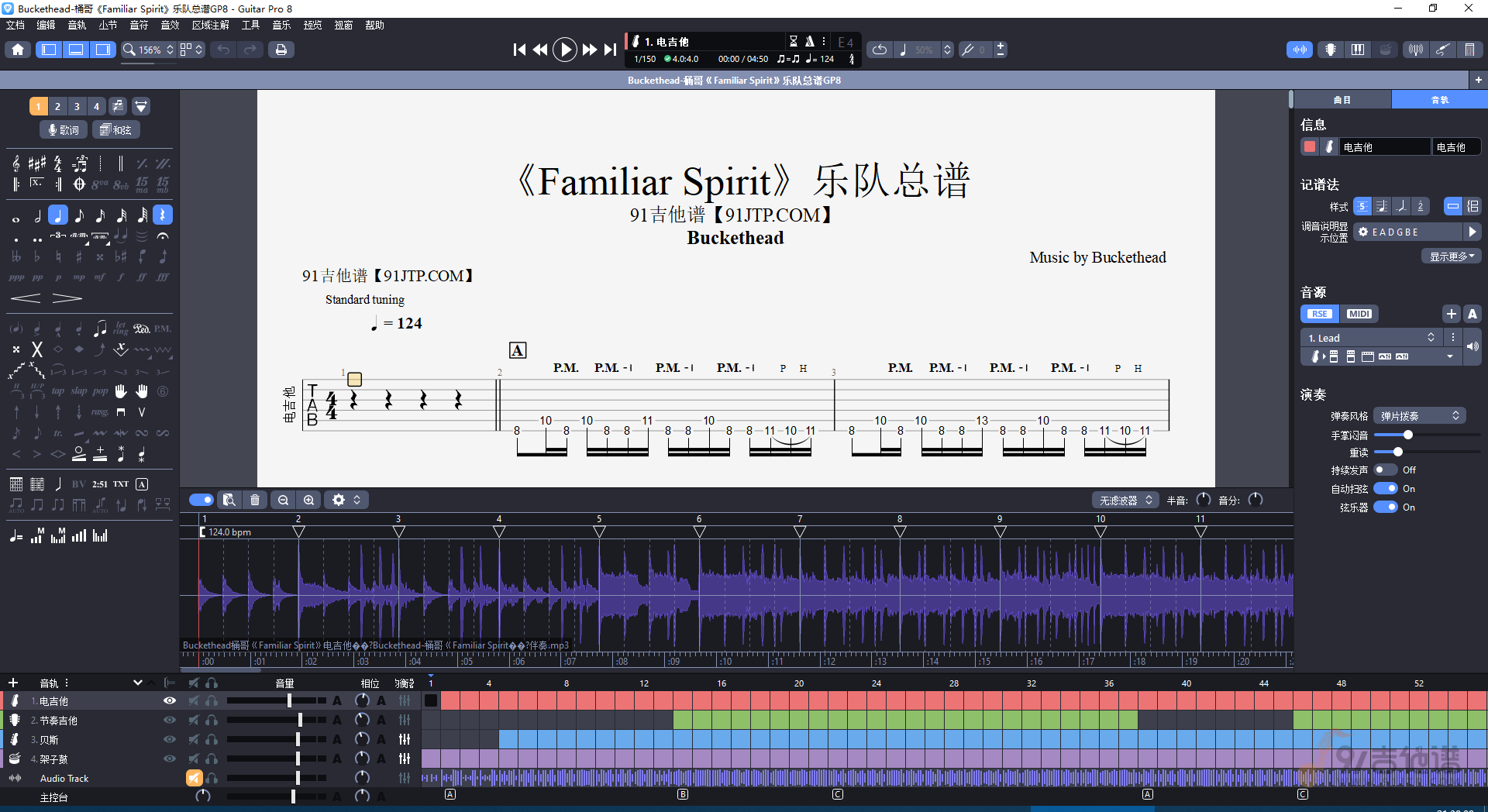
Task: Add a new sound with plus button
Action: (x=1452, y=314)
